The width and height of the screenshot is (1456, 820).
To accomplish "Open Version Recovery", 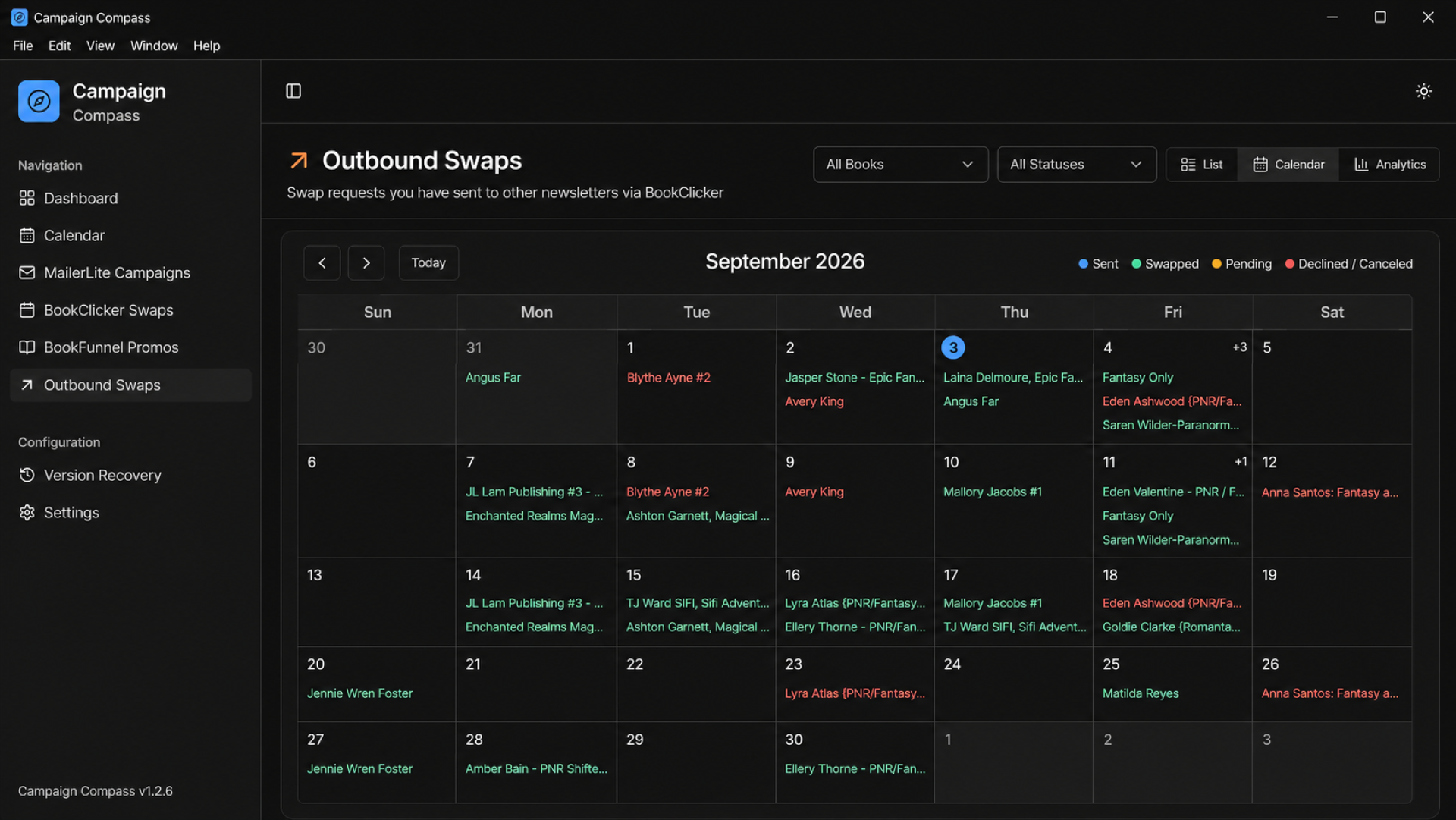I will 130,475.
